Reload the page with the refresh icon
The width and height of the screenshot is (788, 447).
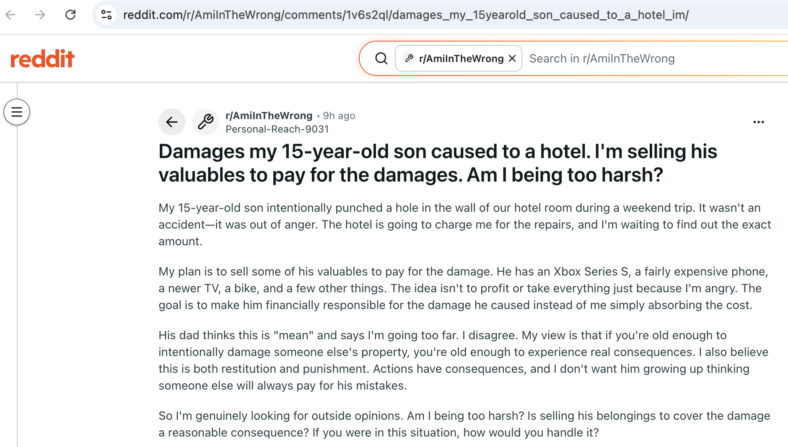[x=70, y=15]
